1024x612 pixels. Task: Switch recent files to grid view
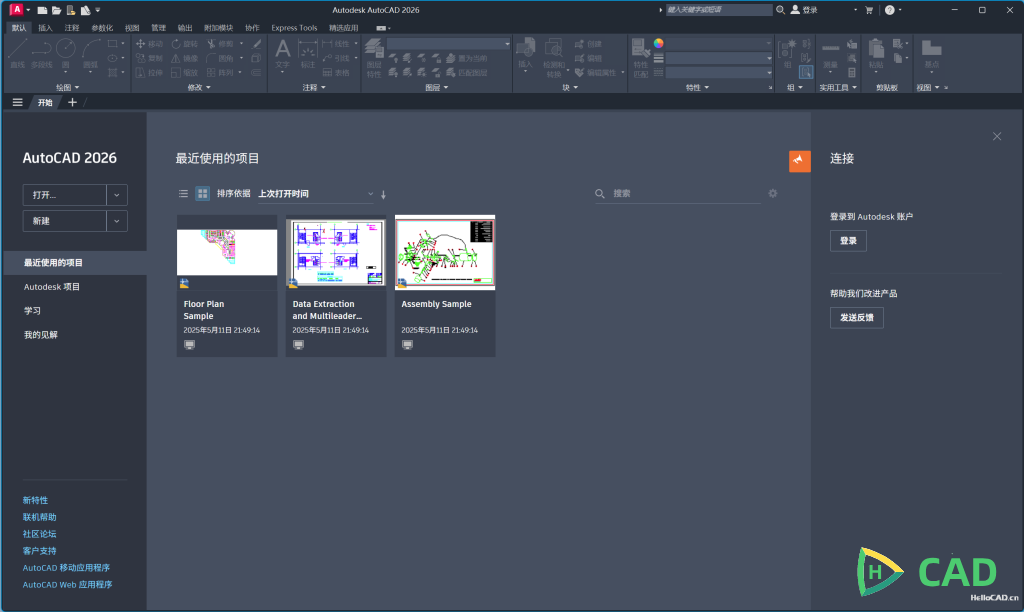coord(202,194)
